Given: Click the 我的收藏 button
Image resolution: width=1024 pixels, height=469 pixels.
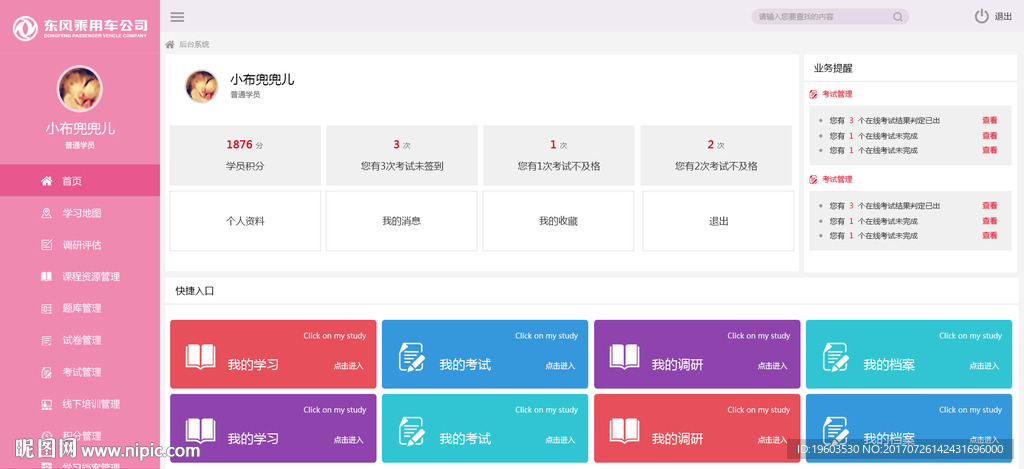Looking at the screenshot, I should pos(558,221).
